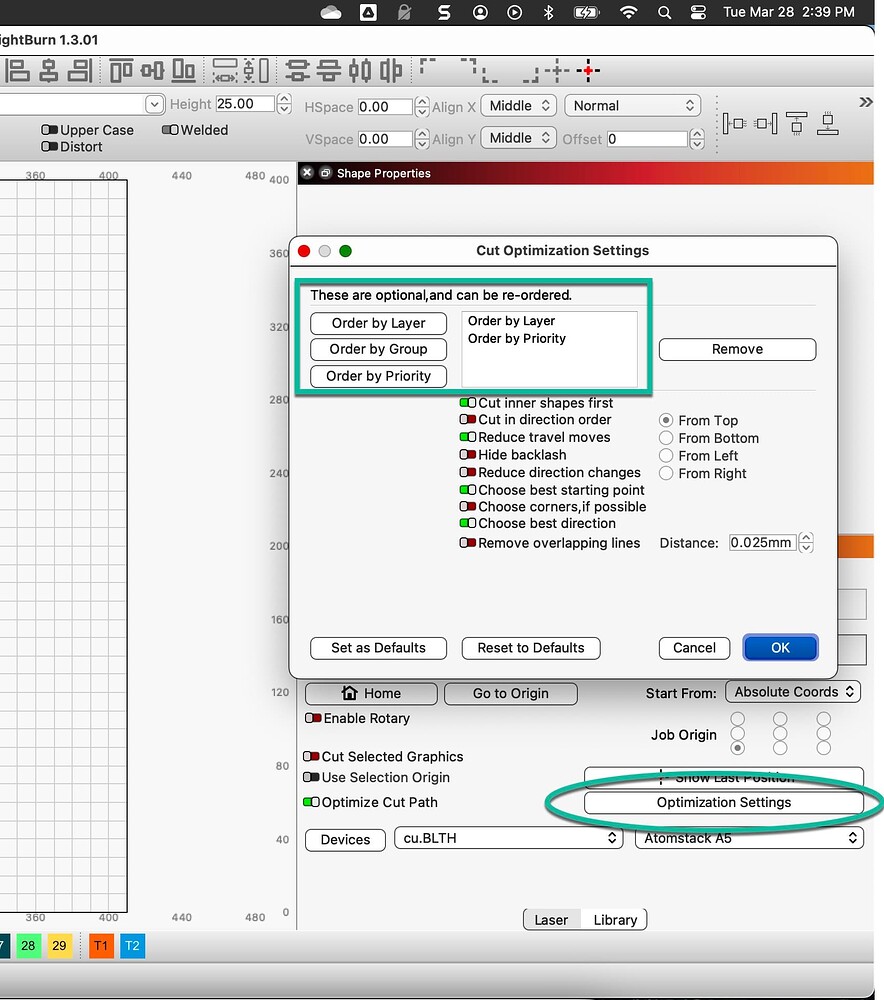Open the Start From Absolute Coords dropdown

pos(793,691)
